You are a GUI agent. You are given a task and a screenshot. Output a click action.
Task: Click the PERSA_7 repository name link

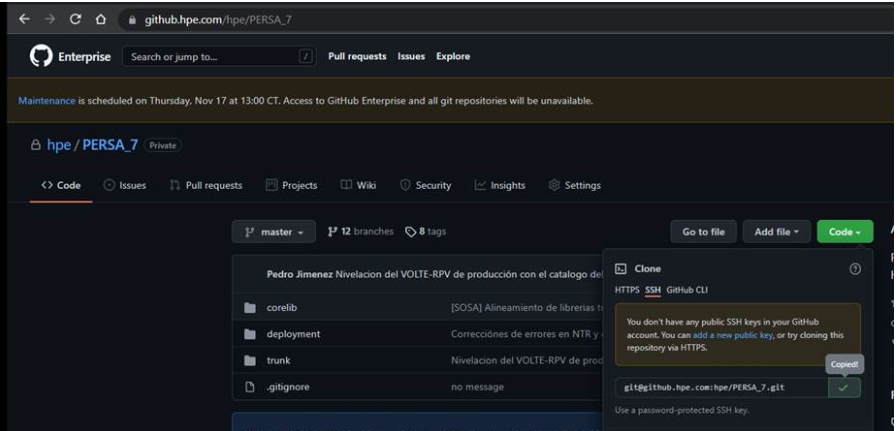click(x=110, y=145)
